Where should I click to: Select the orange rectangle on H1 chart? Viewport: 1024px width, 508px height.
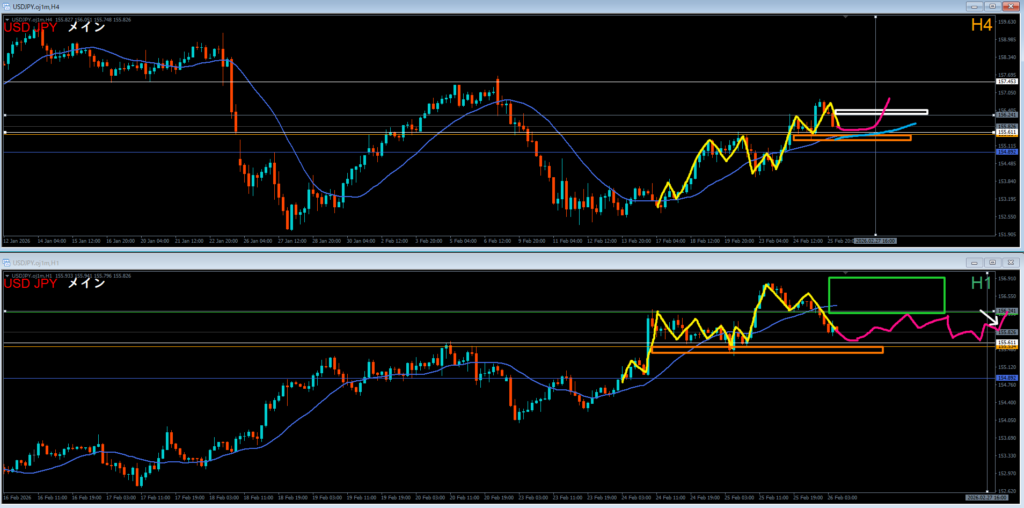click(765, 350)
